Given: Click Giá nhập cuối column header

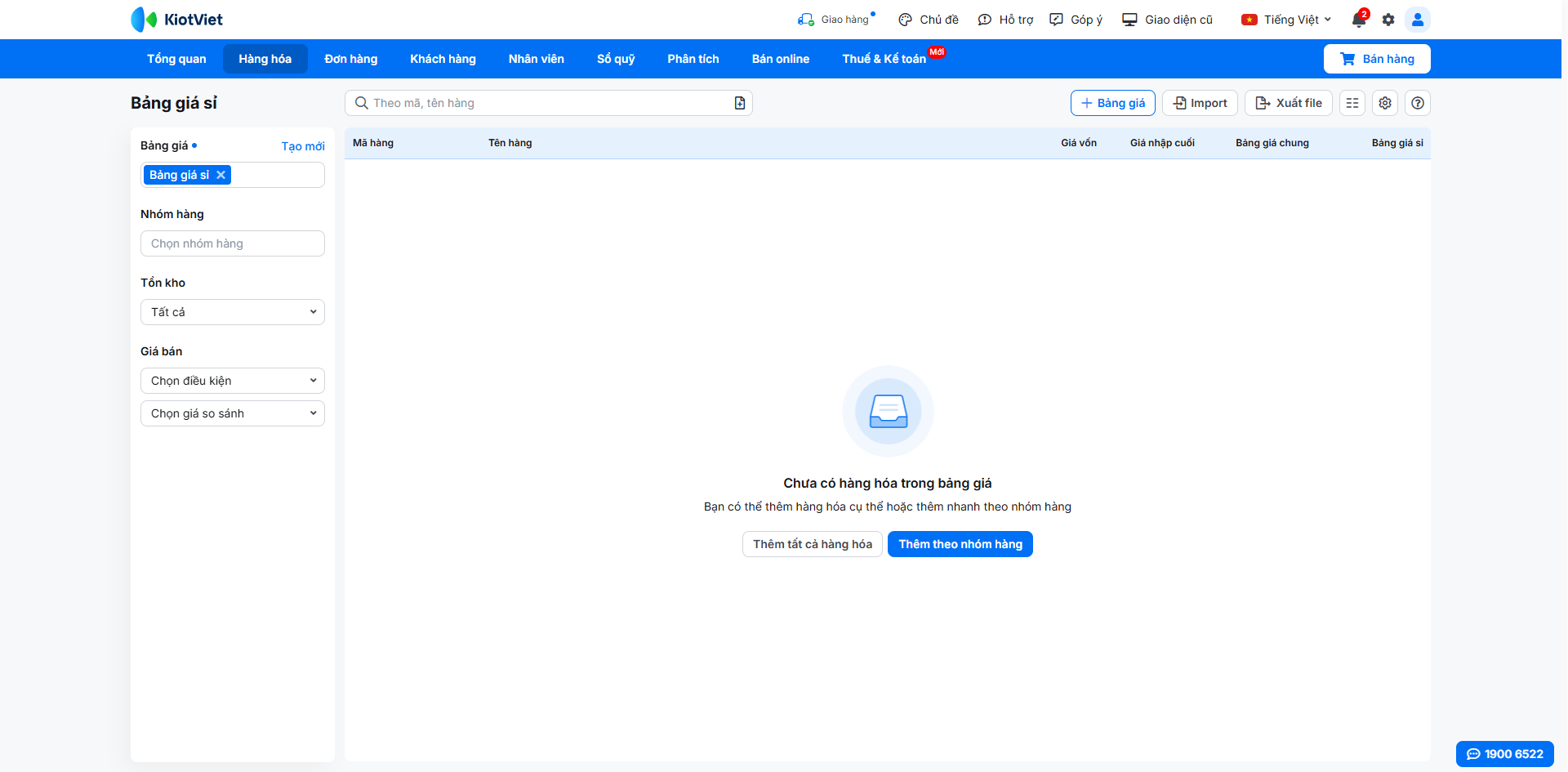Looking at the screenshot, I should (x=1162, y=143).
